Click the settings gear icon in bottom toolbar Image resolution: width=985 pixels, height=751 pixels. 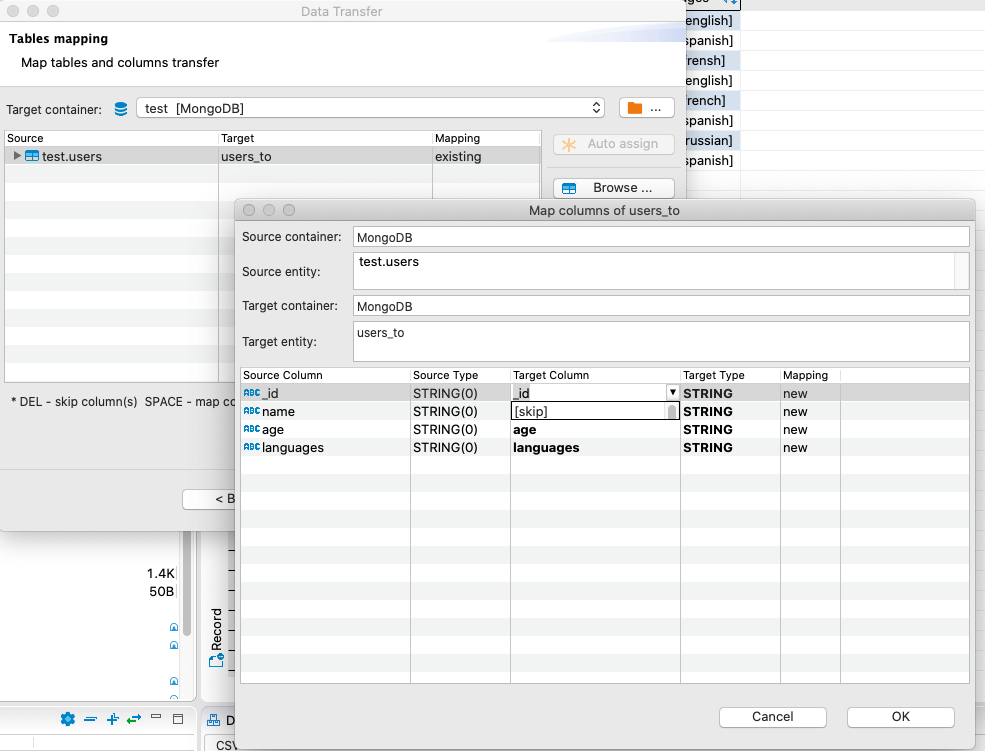pos(68,719)
